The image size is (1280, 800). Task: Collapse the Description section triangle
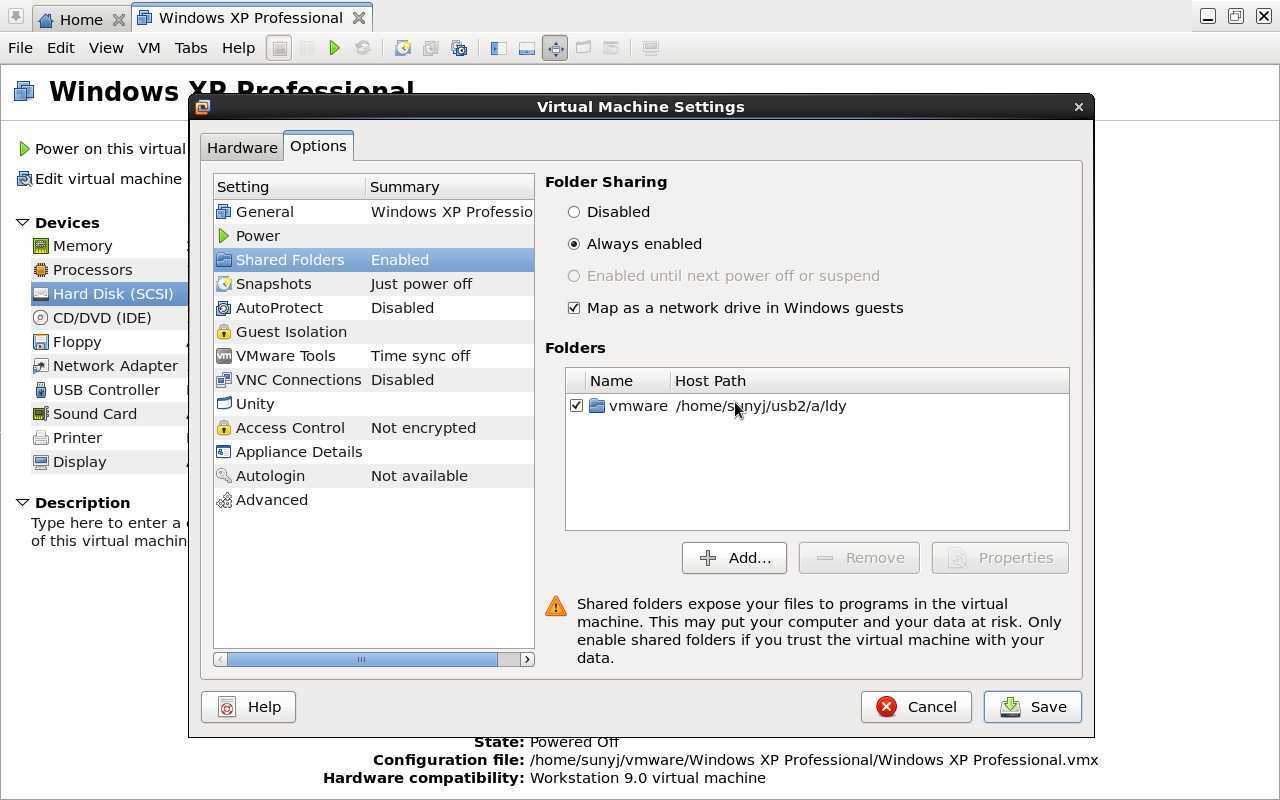pyautogui.click(x=22, y=503)
